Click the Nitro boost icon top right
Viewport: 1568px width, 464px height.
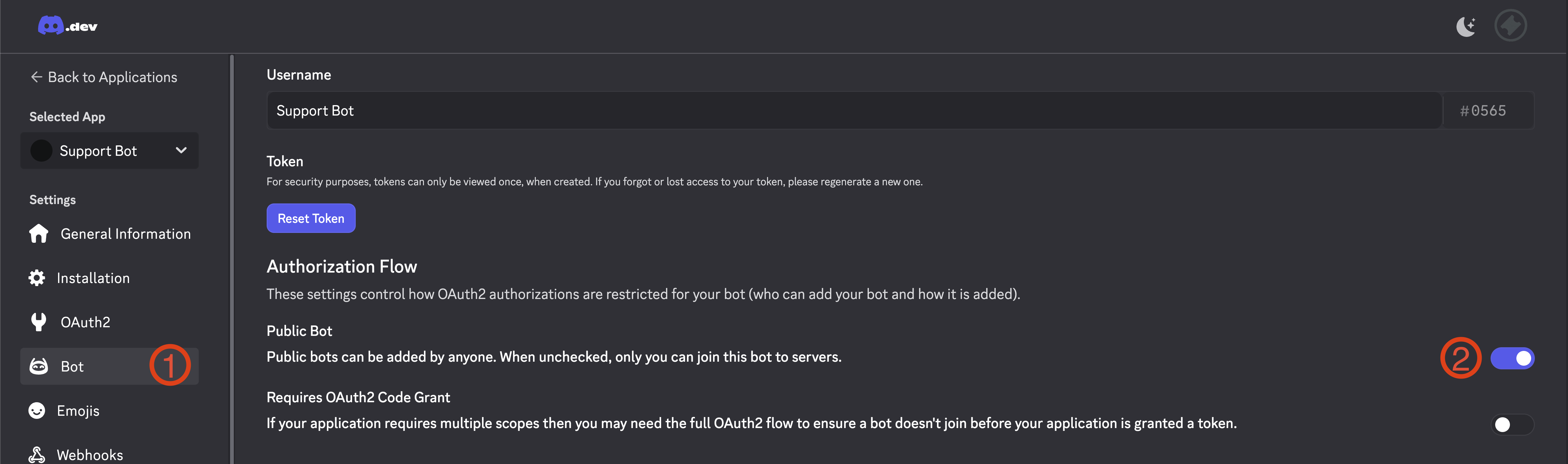(x=1511, y=26)
